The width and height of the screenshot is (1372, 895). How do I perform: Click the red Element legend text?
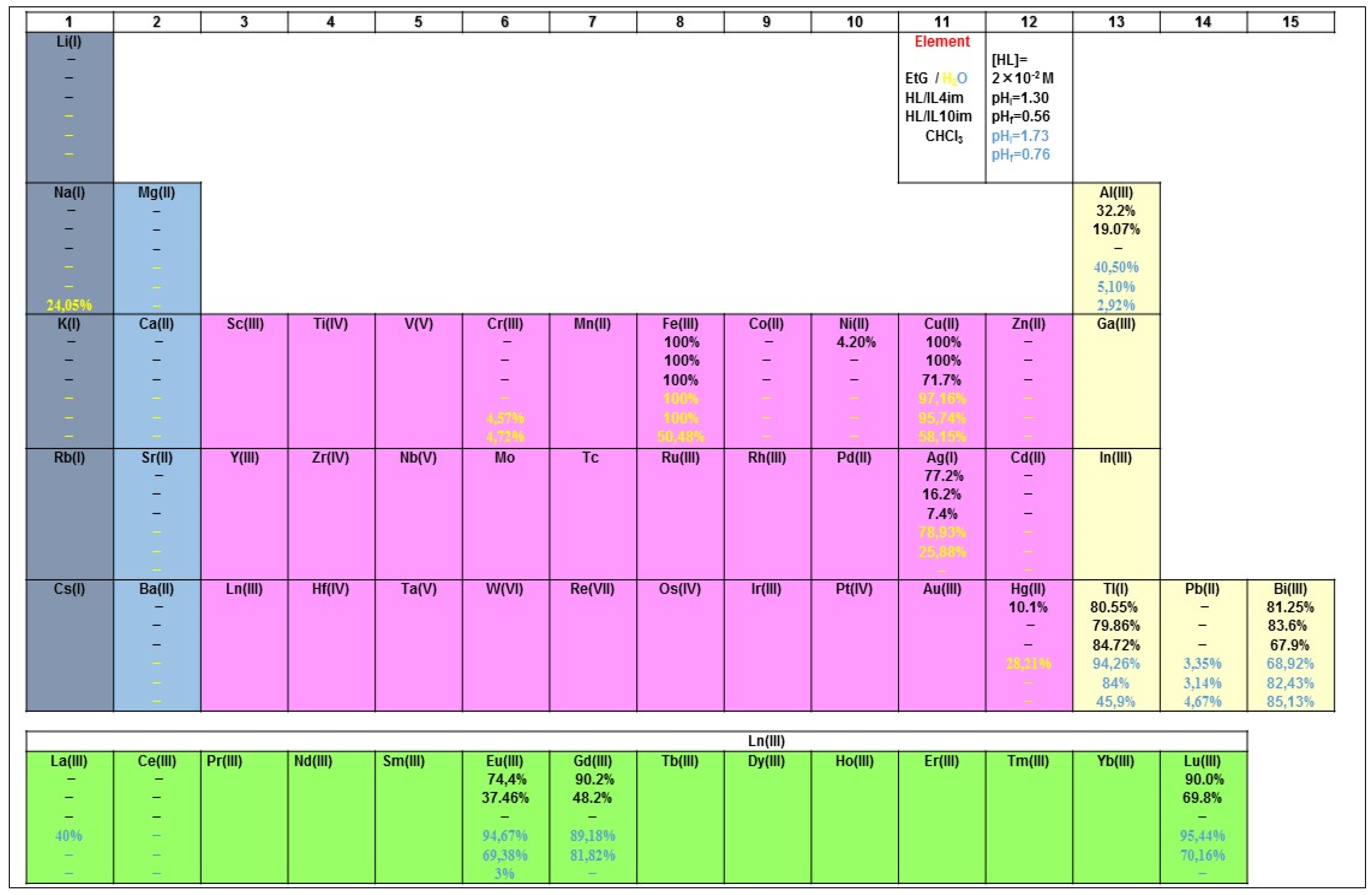942,41
